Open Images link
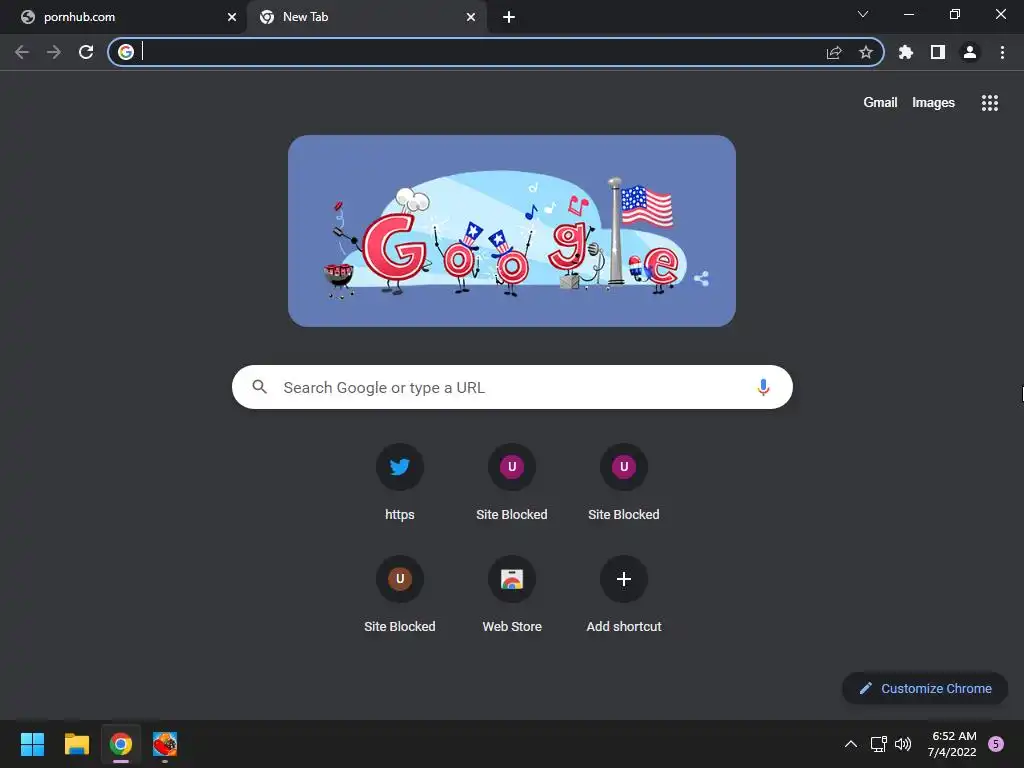Viewport: 1024px width, 768px height. 933,103
